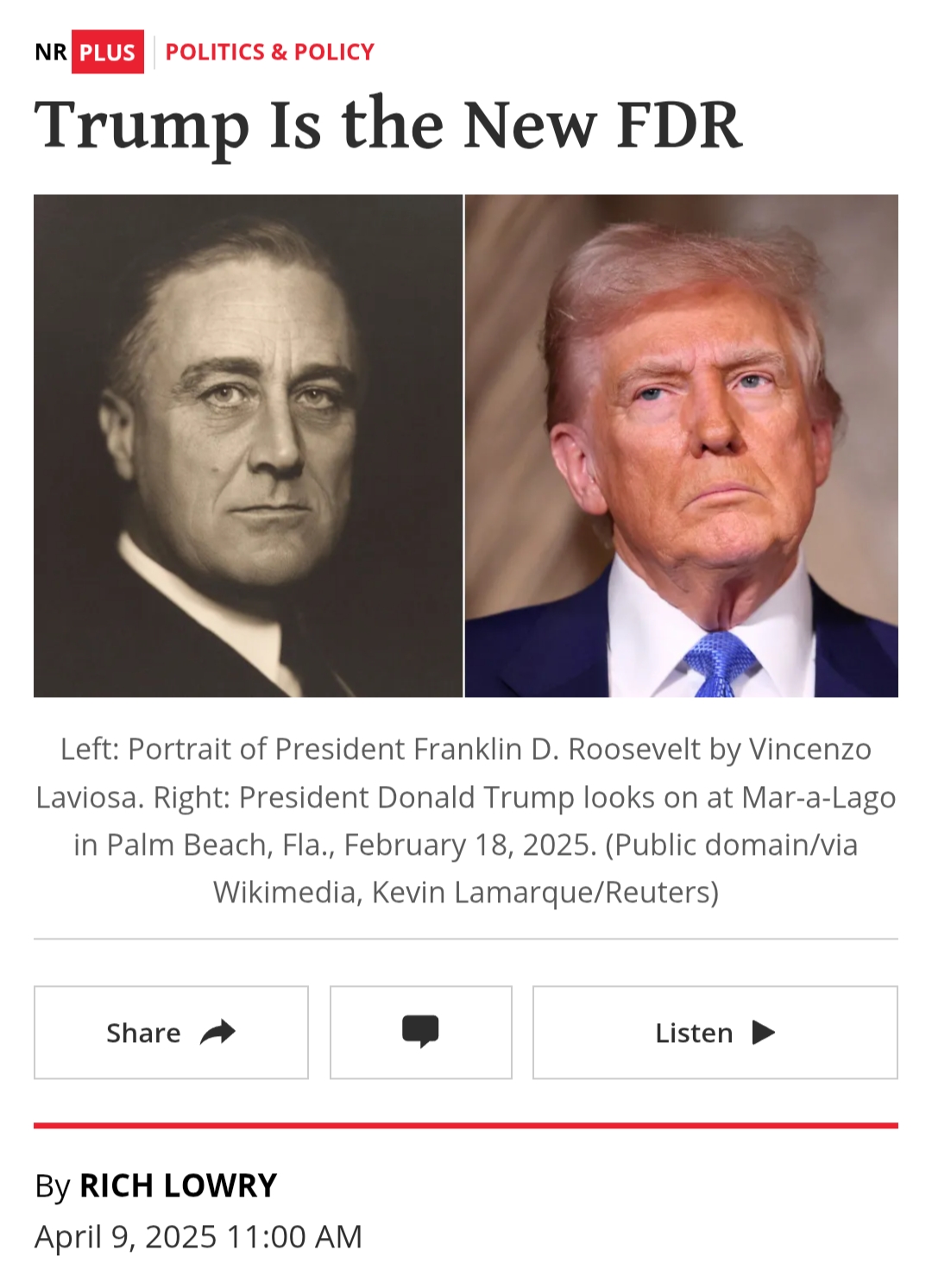This screenshot has width=932, height=1288.
Task: Open comments via the speech bubble icon
Action: tap(420, 1032)
